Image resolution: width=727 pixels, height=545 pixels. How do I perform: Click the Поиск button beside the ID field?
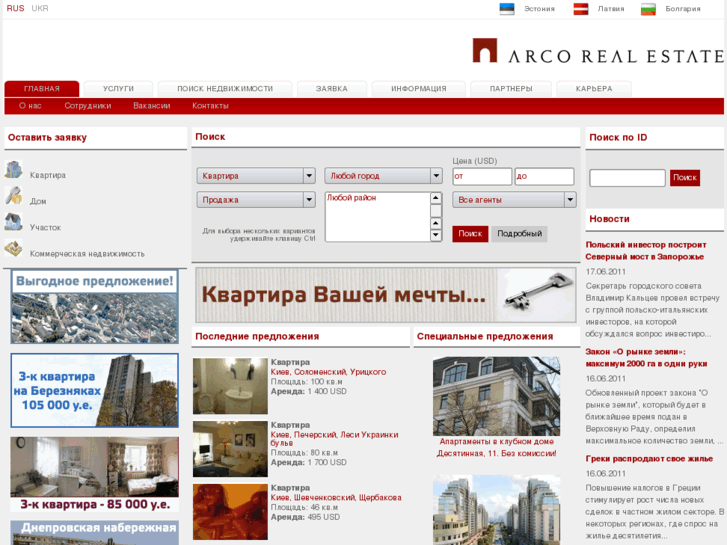click(x=685, y=178)
